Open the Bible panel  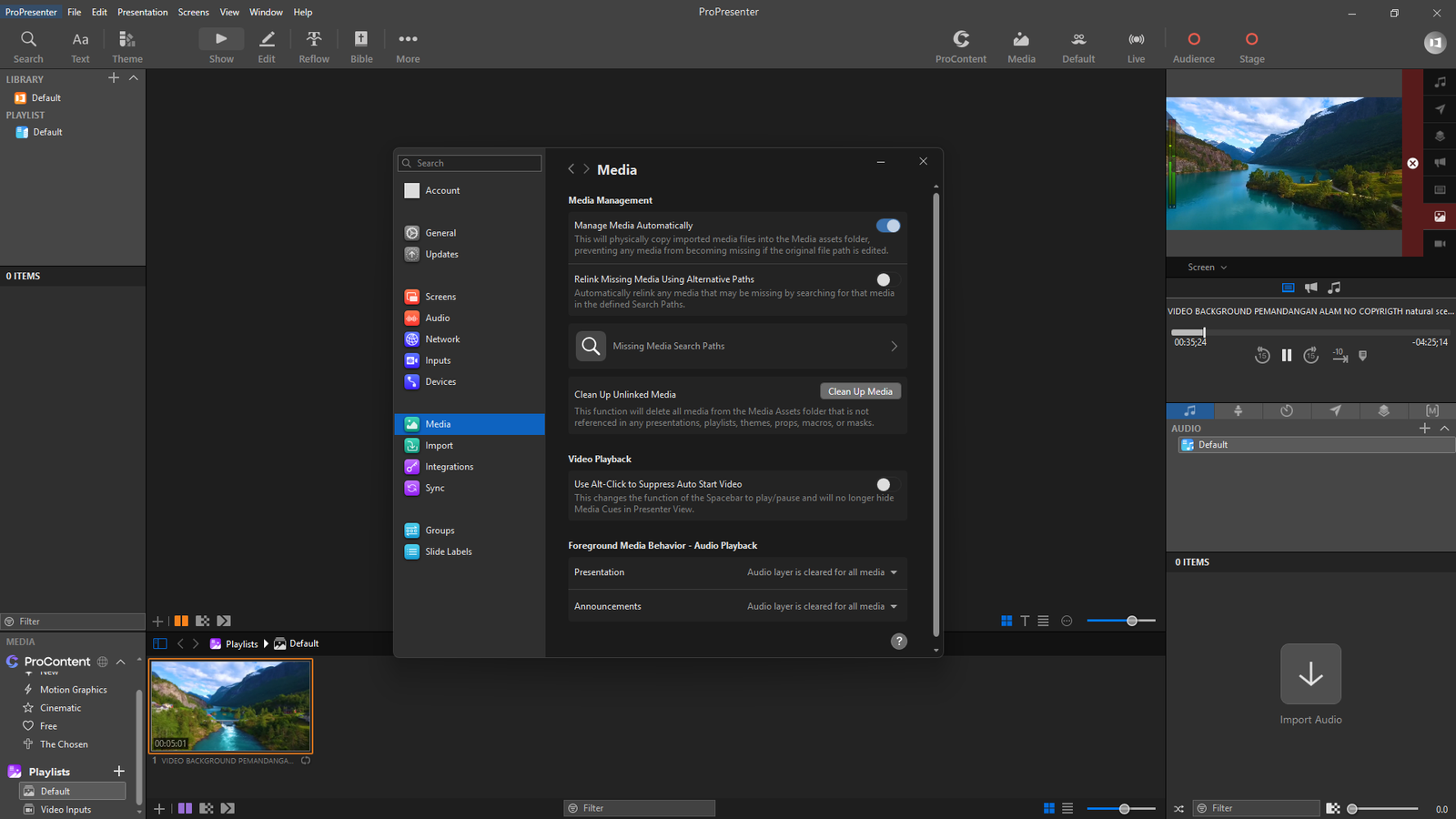point(361,46)
